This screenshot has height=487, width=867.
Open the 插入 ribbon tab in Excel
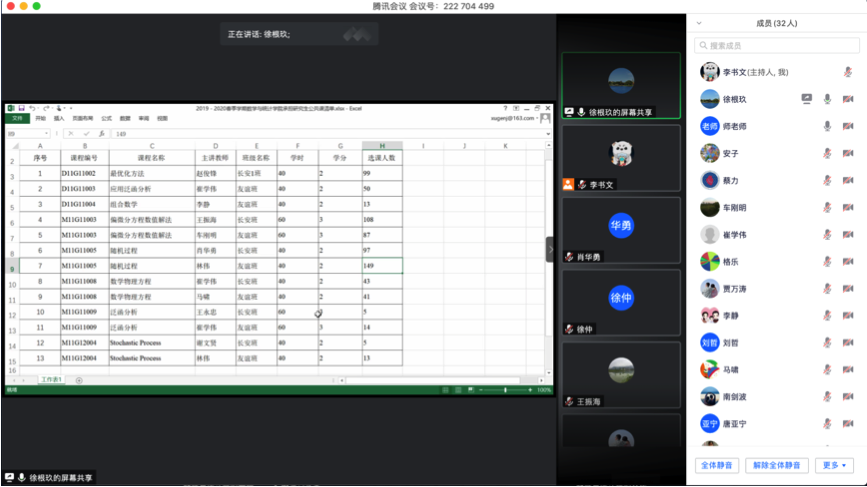coord(59,118)
